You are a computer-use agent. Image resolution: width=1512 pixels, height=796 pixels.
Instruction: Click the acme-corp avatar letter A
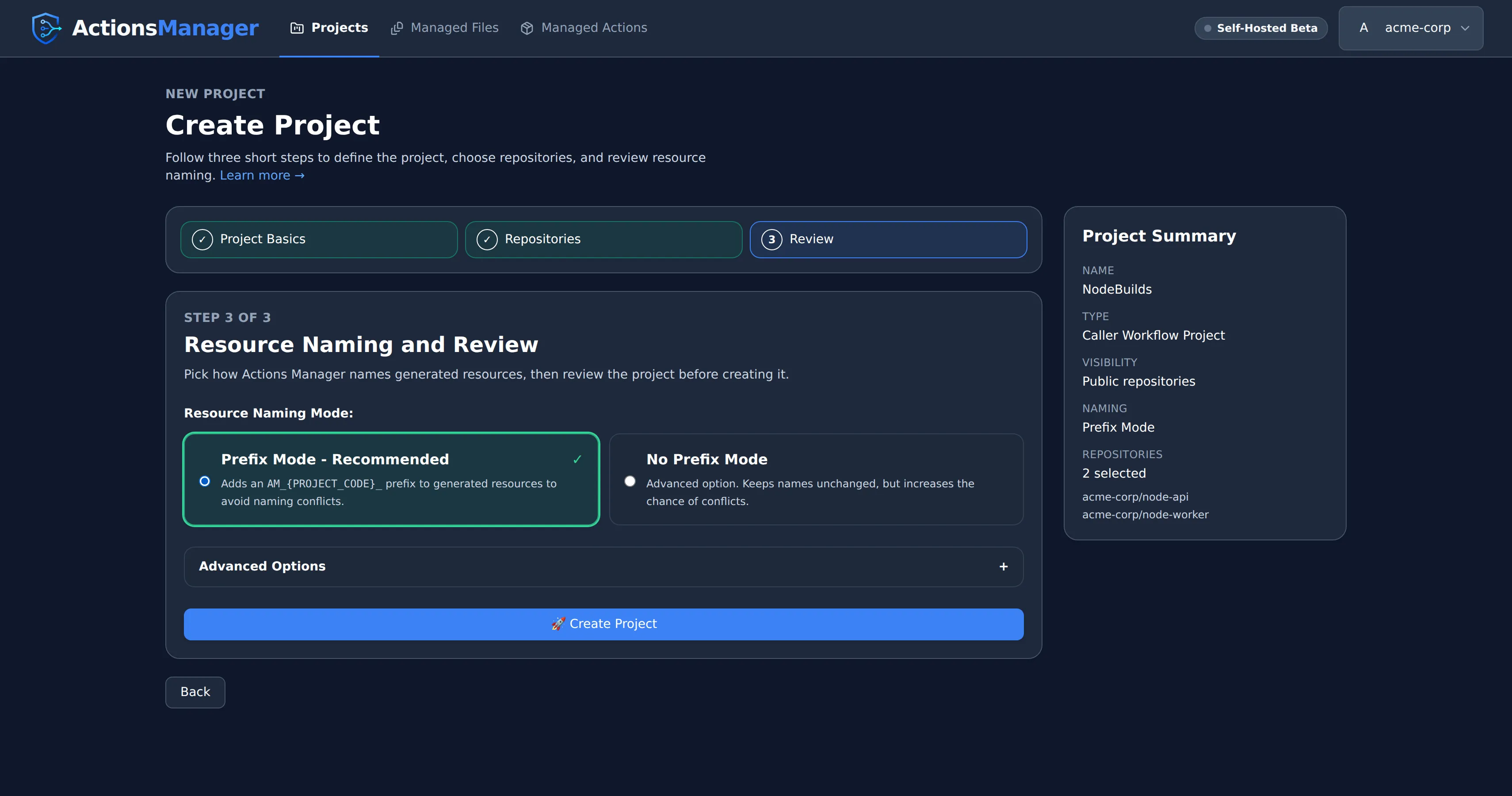(x=1364, y=27)
